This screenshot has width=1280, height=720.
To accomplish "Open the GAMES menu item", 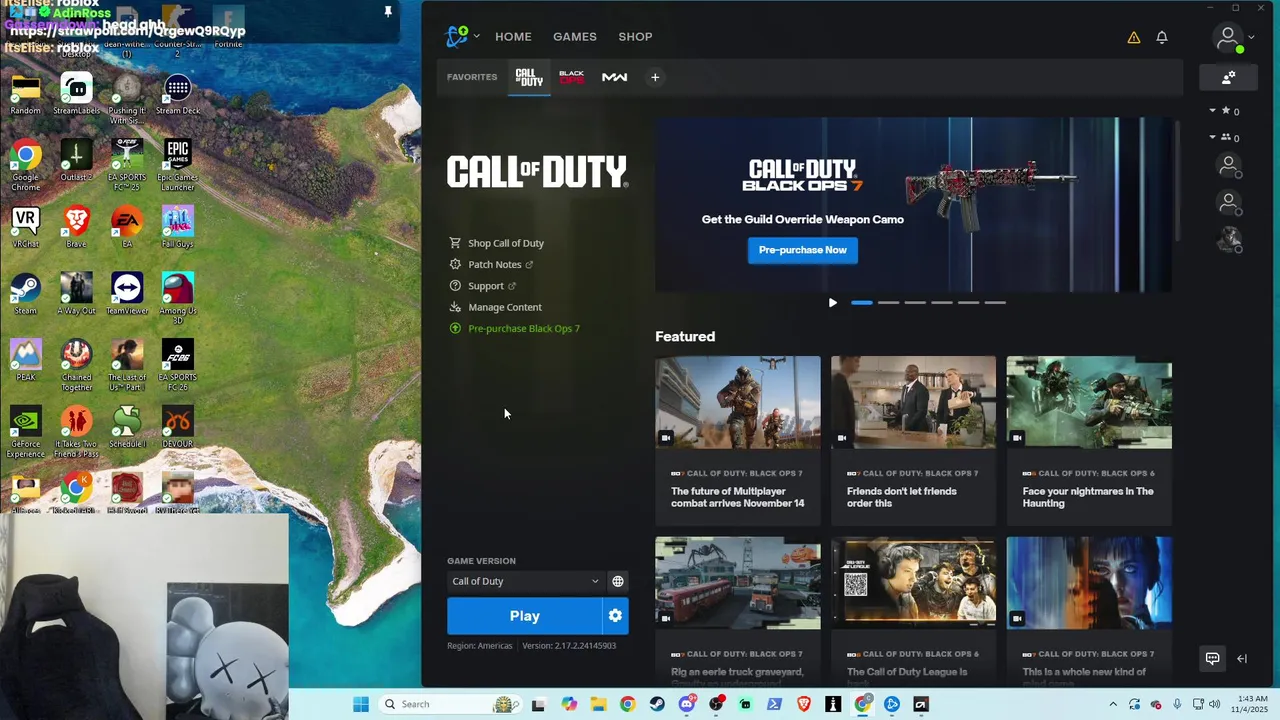I will coord(575,37).
